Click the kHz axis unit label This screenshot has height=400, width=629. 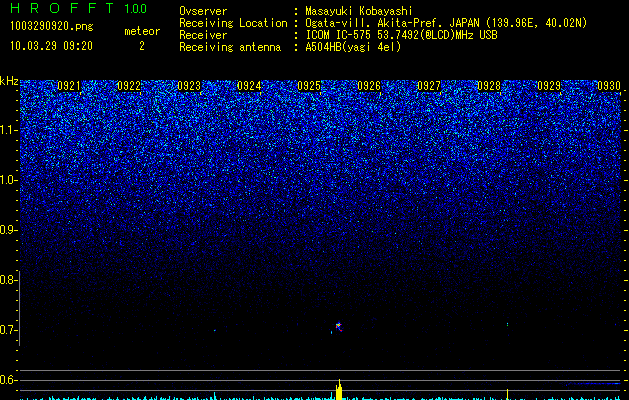9,81
